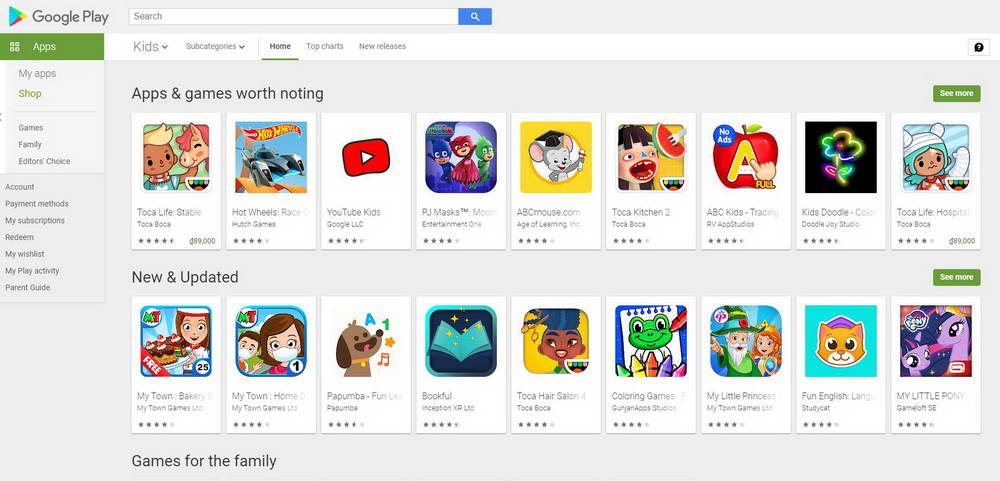Switch to the New releases tab
Image resolution: width=1000 pixels, height=481 pixels.
point(382,47)
